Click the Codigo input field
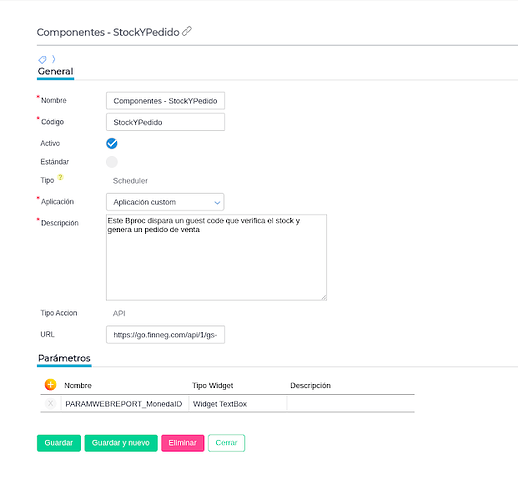The width and height of the screenshot is (518, 500). (x=165, y=122)
